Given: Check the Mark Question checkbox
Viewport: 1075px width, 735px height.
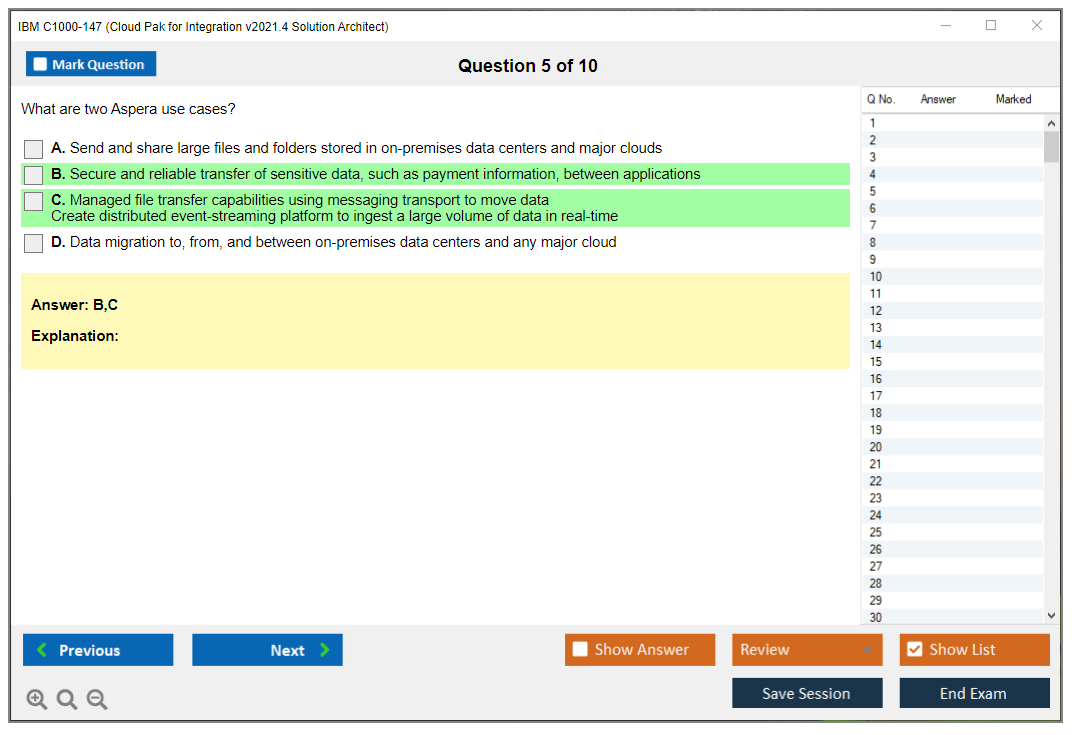Looking at the screenshot, I should [41, 65].
